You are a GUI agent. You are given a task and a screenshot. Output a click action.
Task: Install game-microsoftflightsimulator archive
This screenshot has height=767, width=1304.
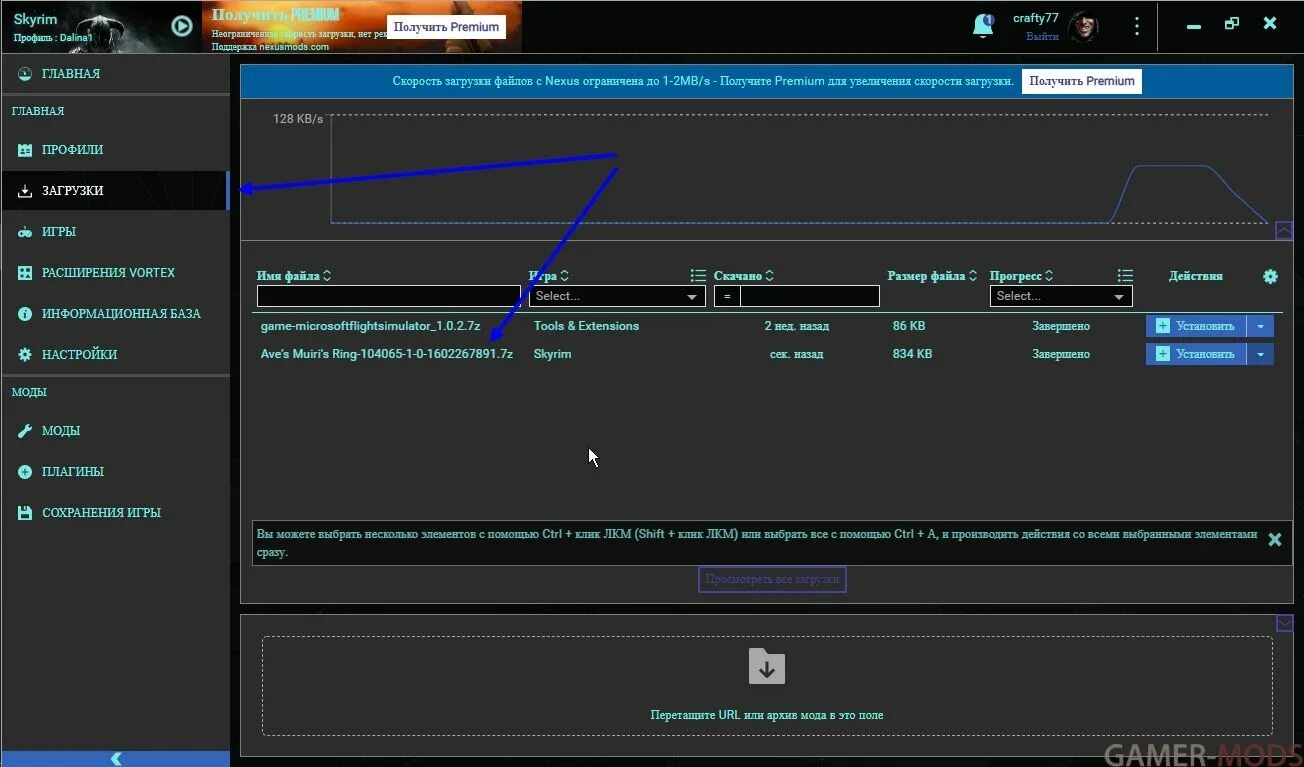click(1196, 326)
